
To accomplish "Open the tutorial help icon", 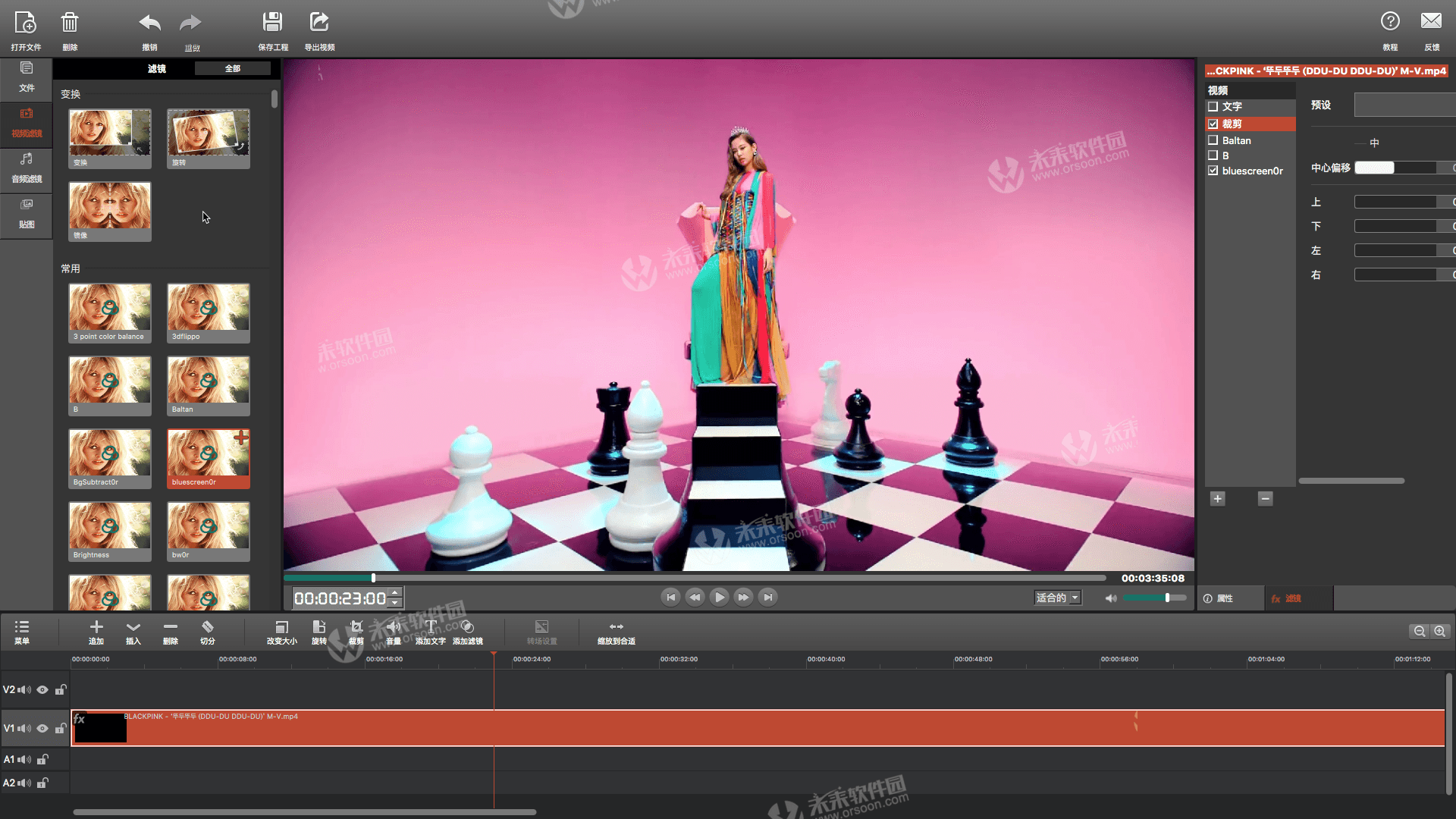I will 1390,21.
